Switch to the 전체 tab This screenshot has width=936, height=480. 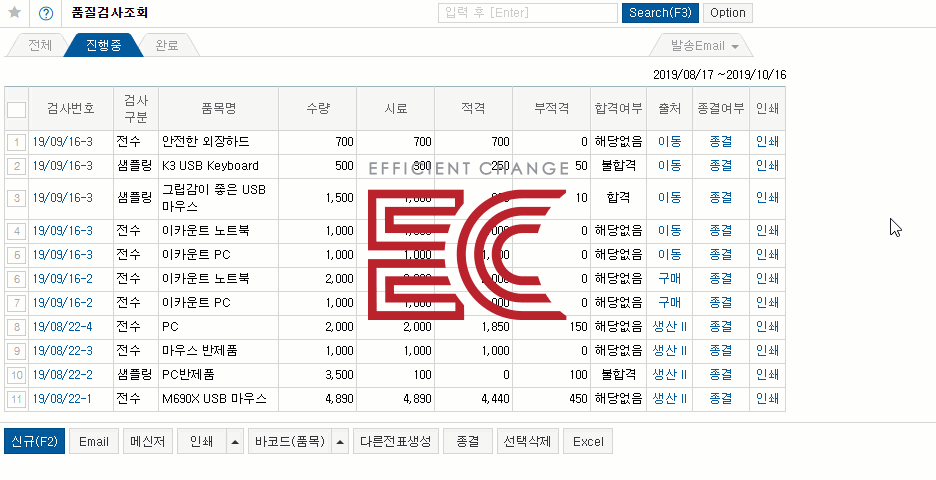[39, 45]
